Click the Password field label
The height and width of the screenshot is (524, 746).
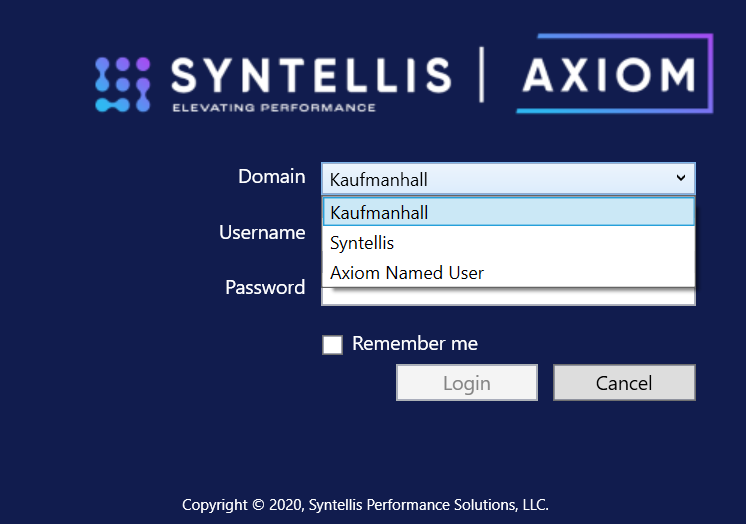[x=265, y=288]
